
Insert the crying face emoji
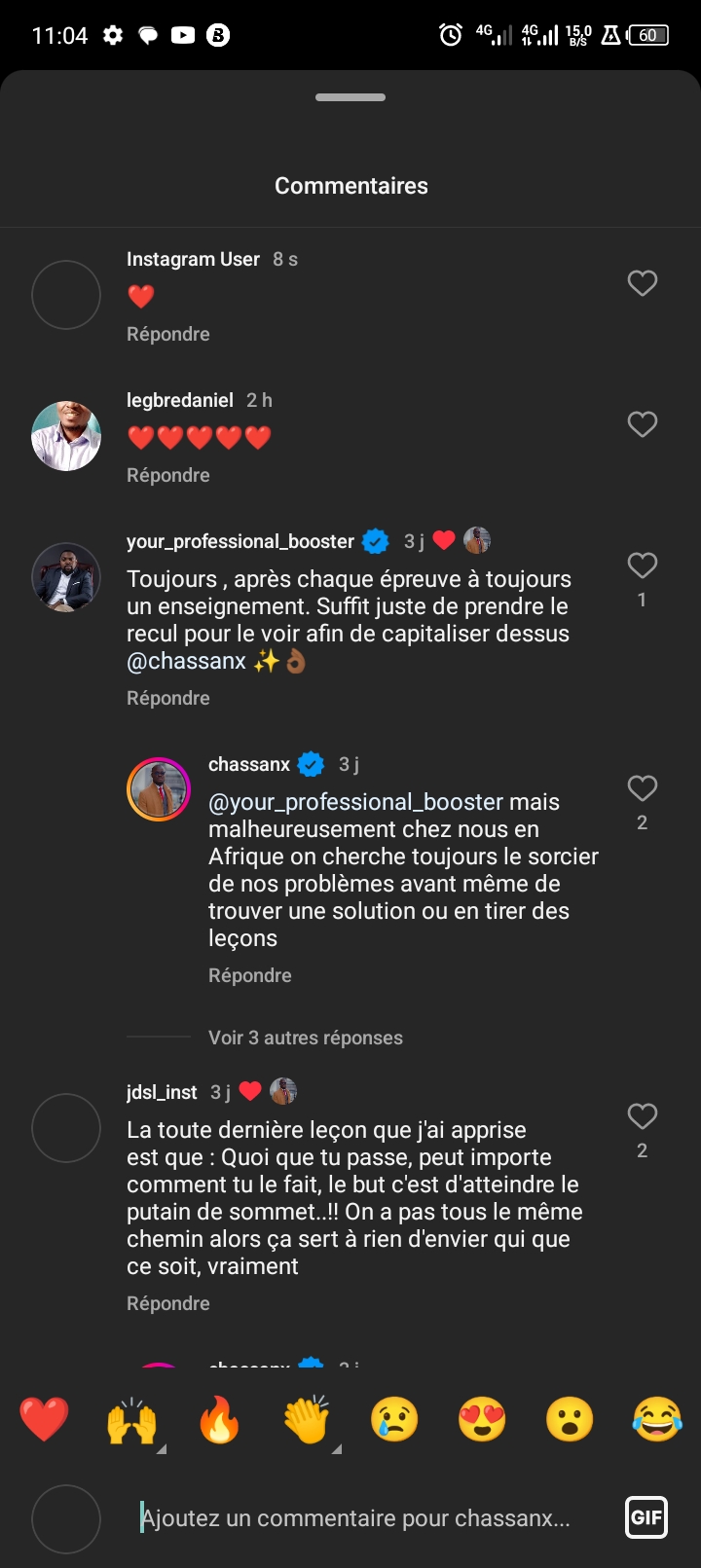coord(394,1420)
